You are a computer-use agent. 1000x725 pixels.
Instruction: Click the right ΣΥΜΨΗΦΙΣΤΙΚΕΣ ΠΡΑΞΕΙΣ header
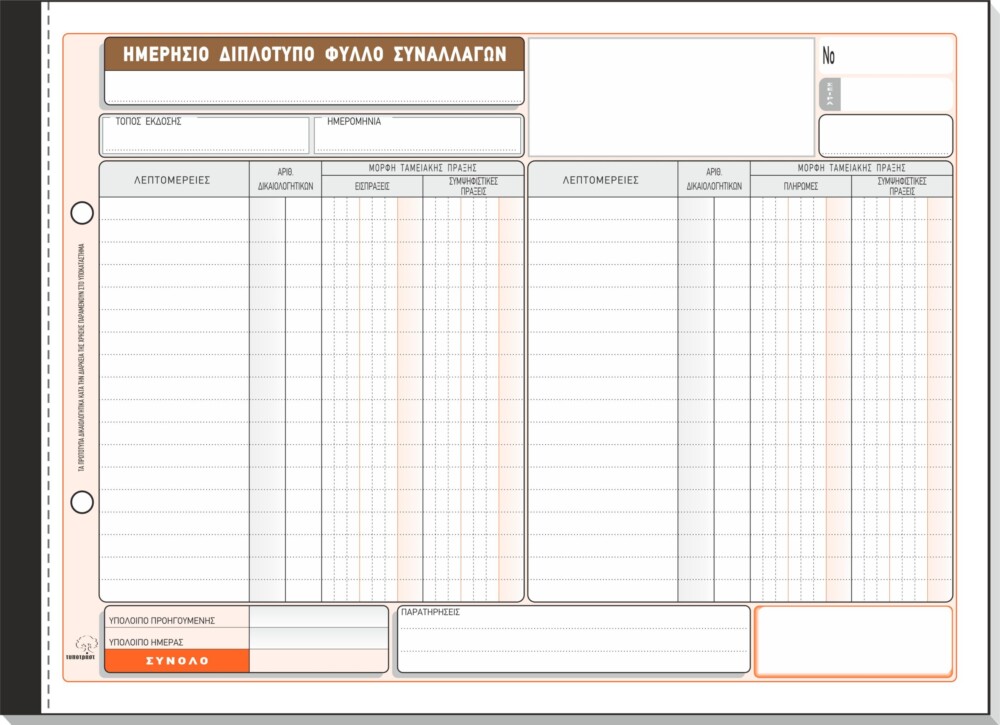pos(902,186)
